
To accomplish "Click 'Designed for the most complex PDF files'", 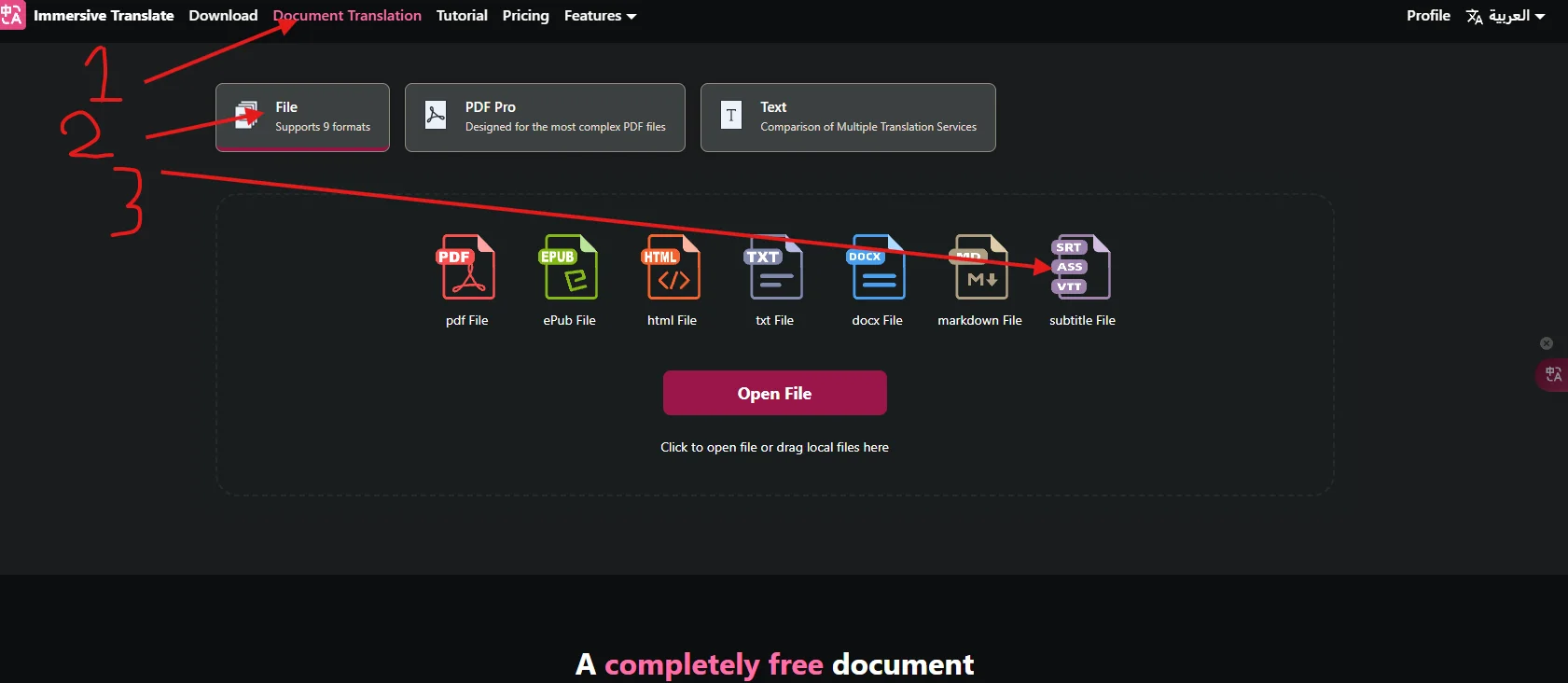I will tap(565, 127).
